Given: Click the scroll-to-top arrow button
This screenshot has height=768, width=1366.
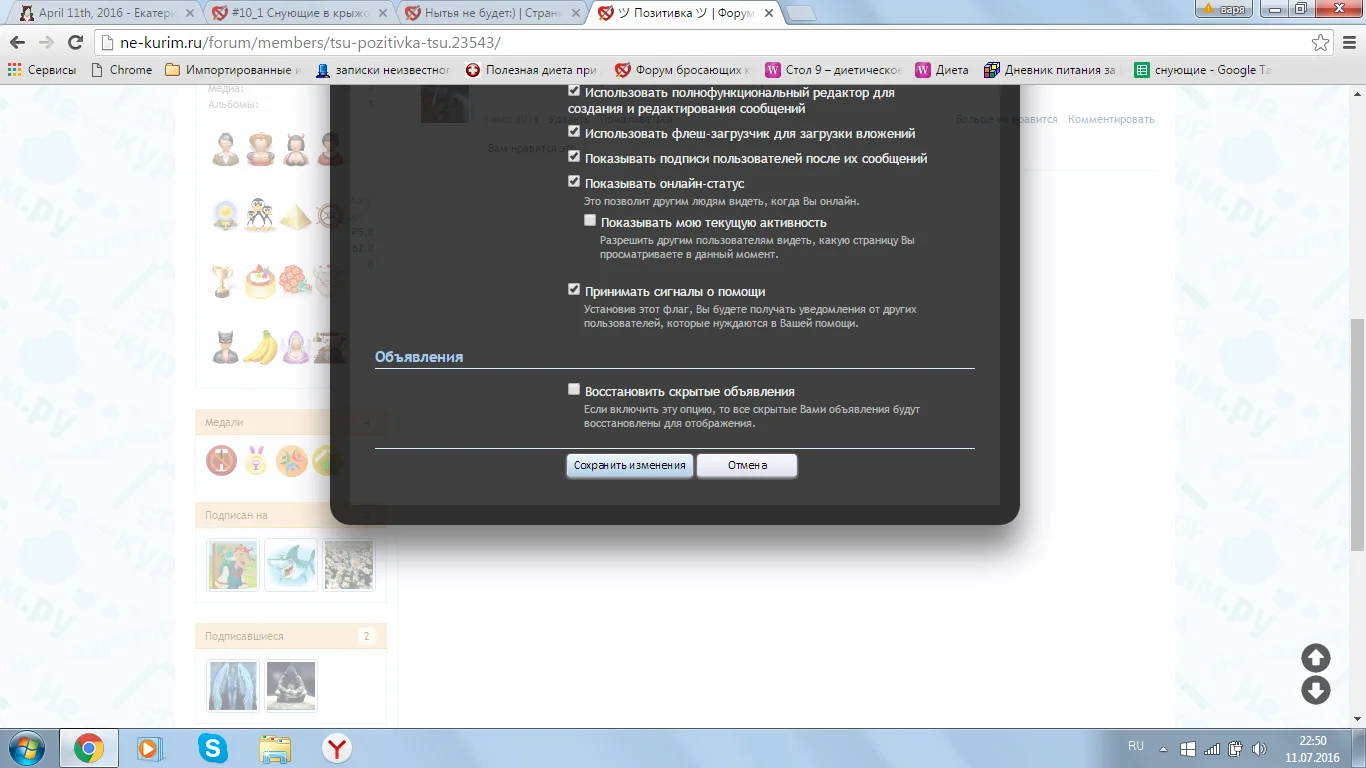Looking at the screenshot, I should point(1315,657).
